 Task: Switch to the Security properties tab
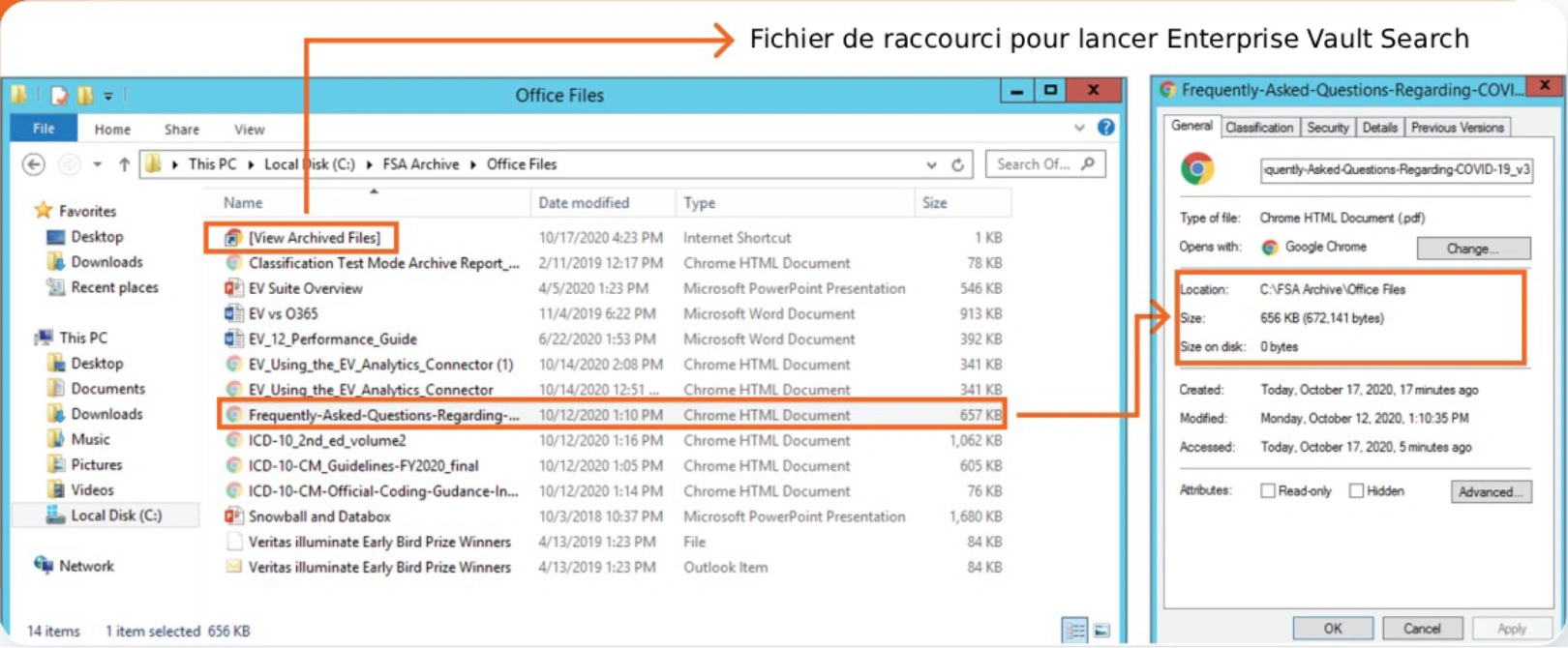point(1327,128)
